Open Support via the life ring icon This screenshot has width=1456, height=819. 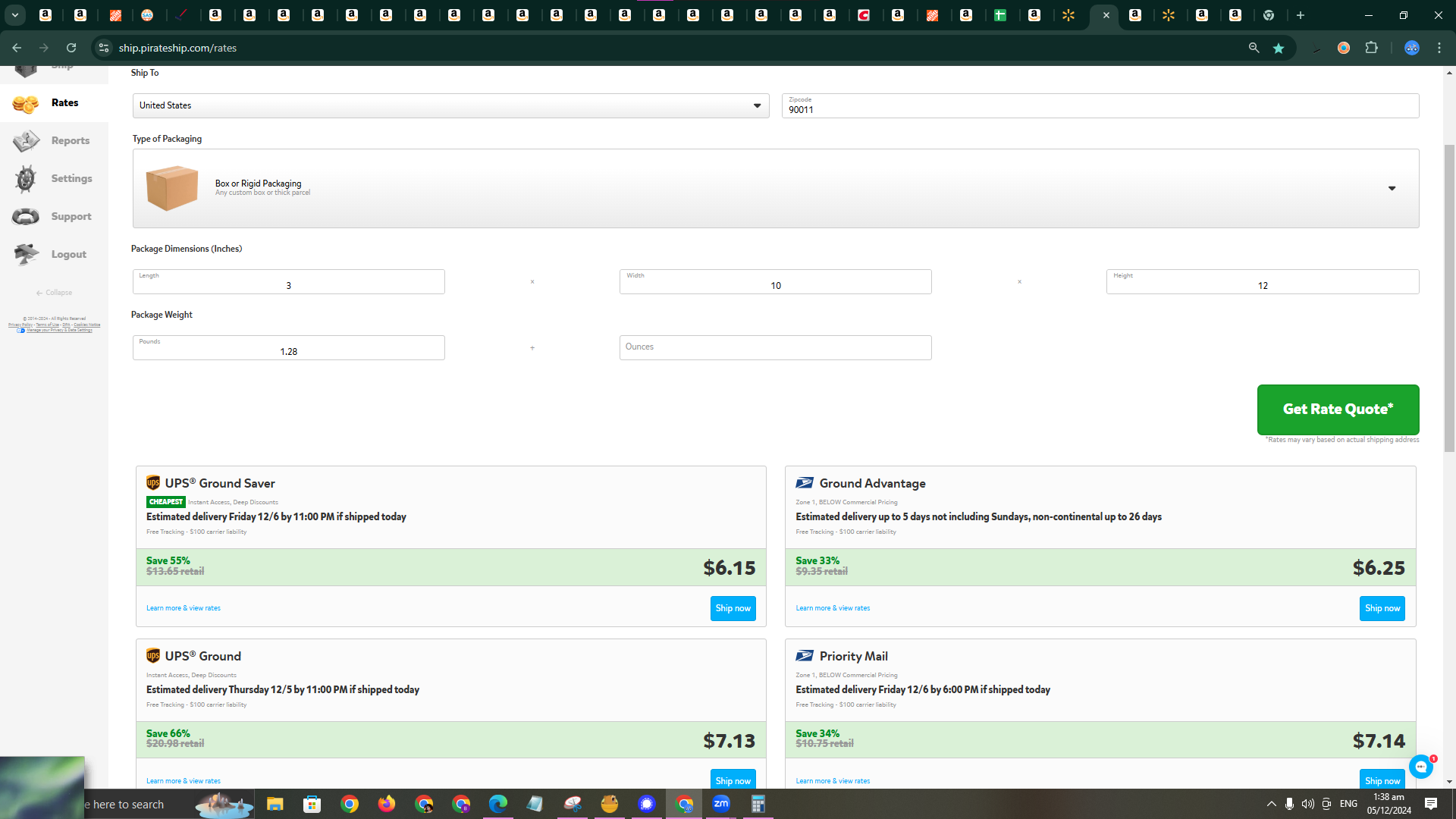click(x=25, y=217)
